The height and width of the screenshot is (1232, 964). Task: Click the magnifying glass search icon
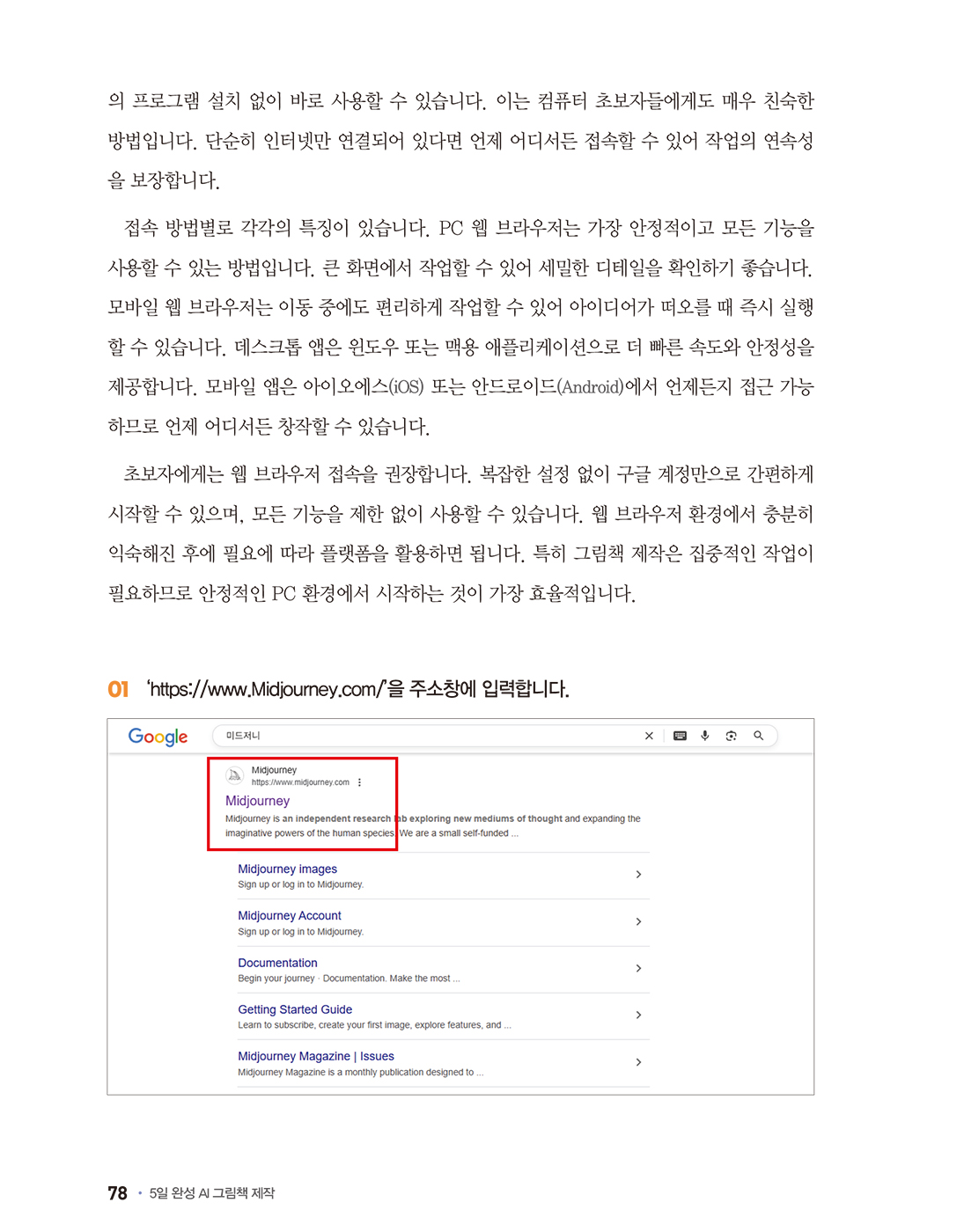pyautogui.click(x=758, y=736)
